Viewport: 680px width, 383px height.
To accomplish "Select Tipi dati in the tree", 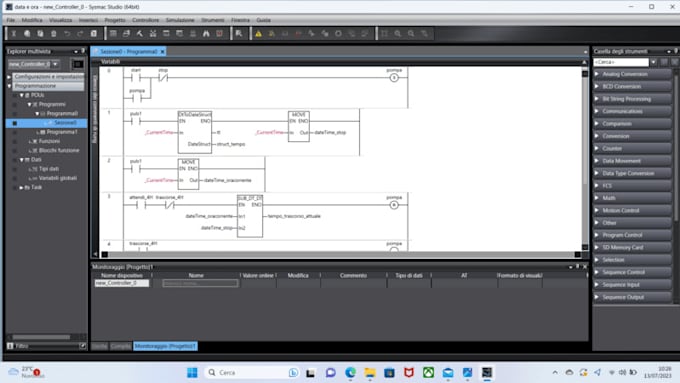I will [x=49, y=169].
